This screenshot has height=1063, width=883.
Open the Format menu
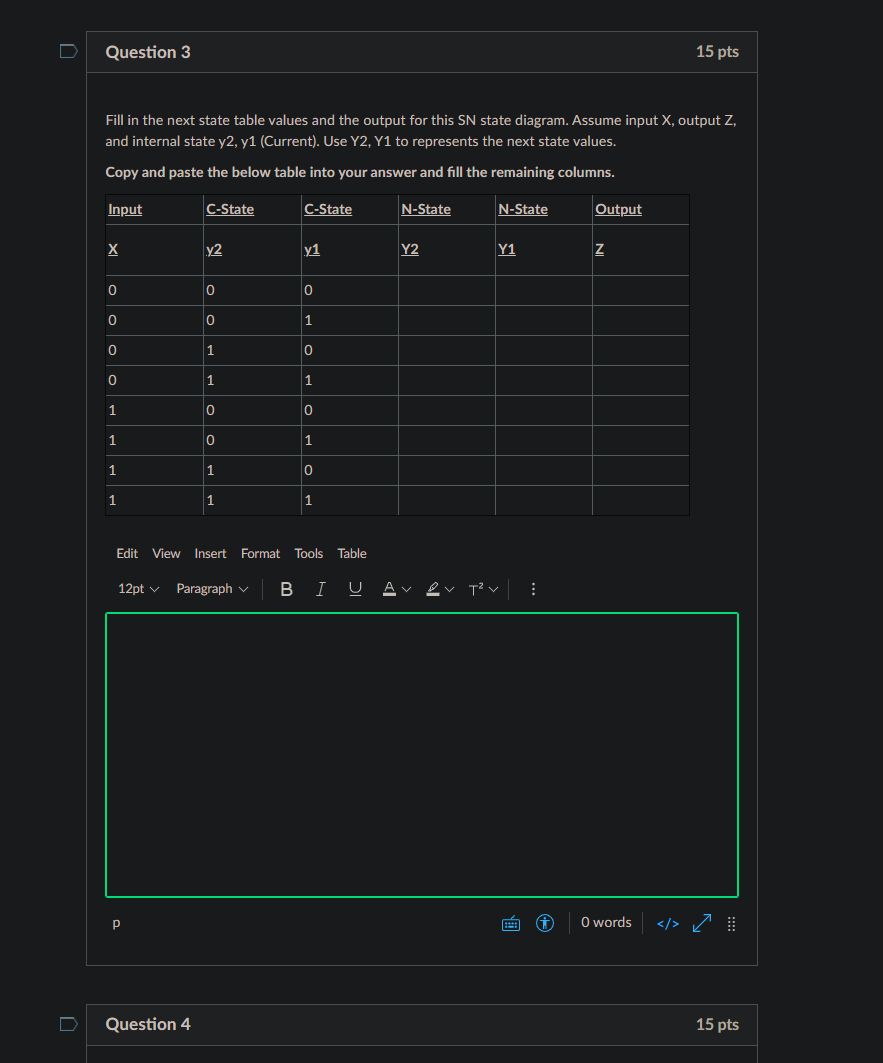point(260,553)
